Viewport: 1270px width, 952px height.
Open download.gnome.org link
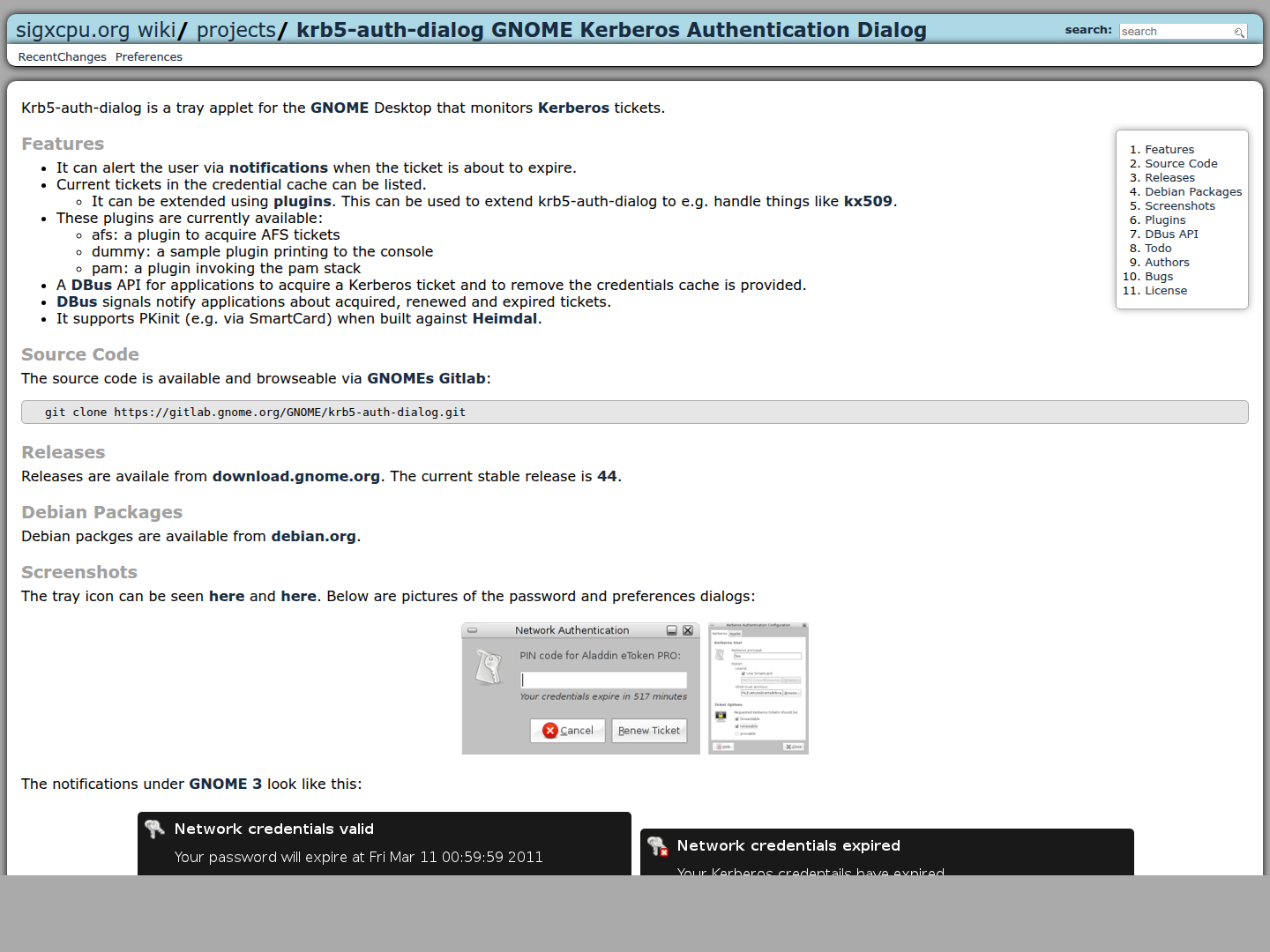pyautogui.click(x=296, y=476)
